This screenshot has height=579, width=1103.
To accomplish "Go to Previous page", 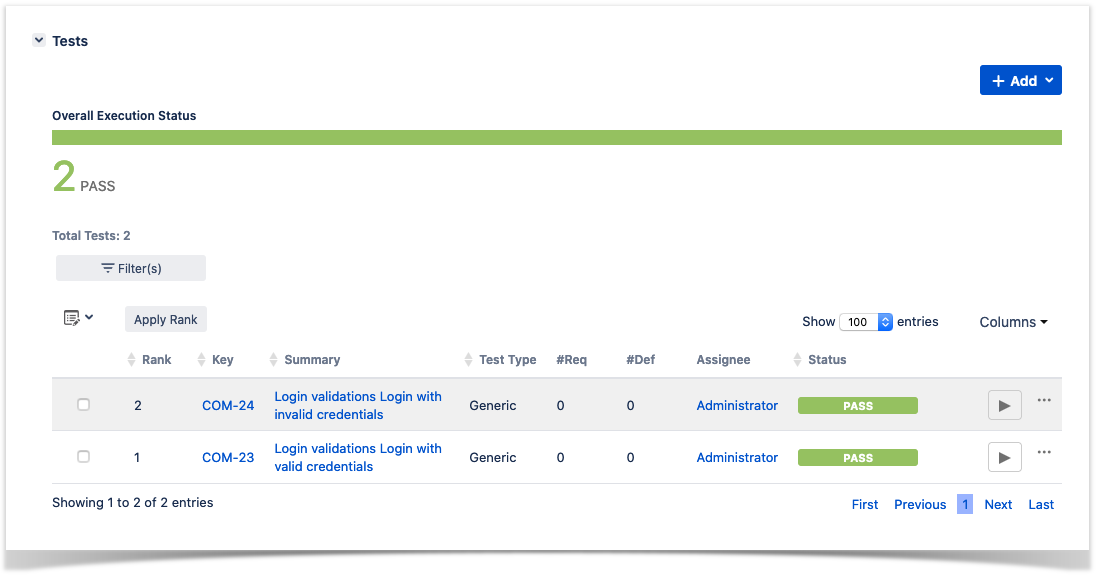I will (x=919, y=504).
